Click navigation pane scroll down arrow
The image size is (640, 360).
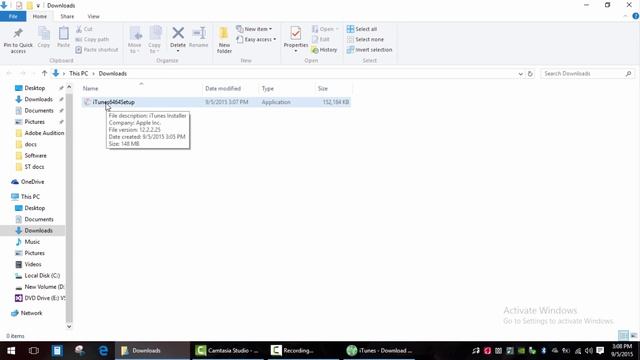click(69, 326)
